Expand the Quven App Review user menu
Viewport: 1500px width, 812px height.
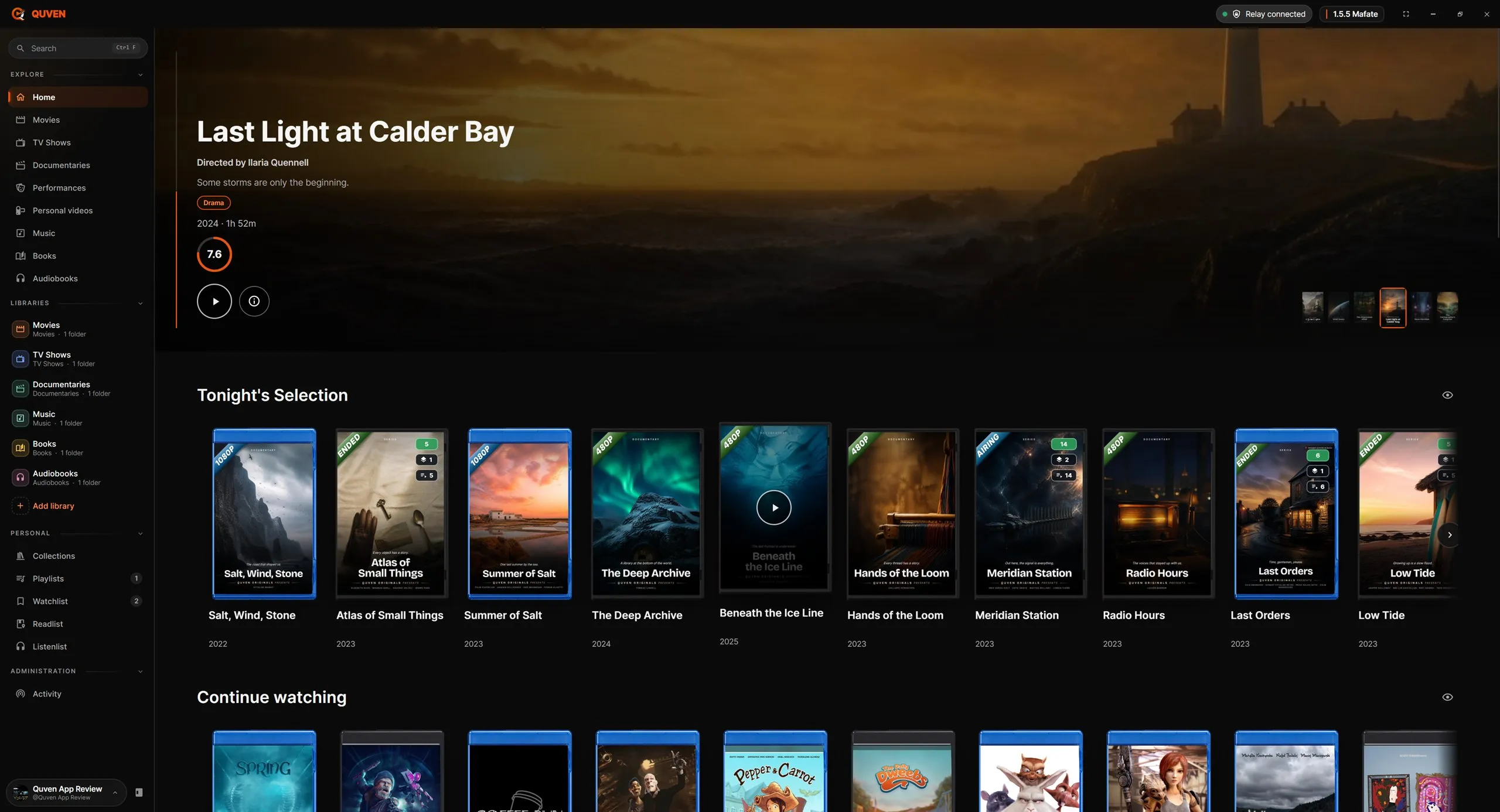pyautogui.click(x=66, y=793)
